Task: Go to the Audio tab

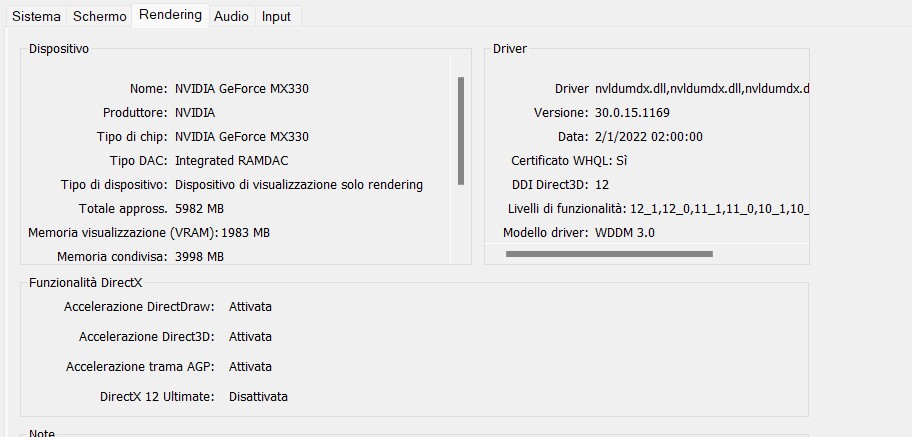Action: coord(231,16)
